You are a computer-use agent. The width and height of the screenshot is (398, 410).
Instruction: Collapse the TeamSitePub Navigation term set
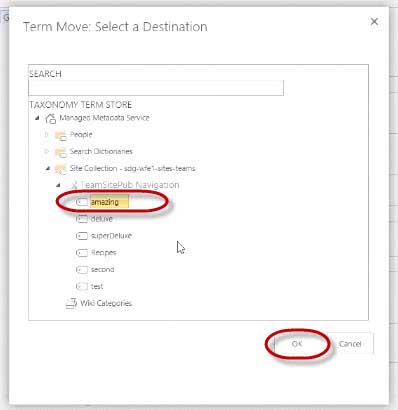pyautogui.click(x=58, y=185)
